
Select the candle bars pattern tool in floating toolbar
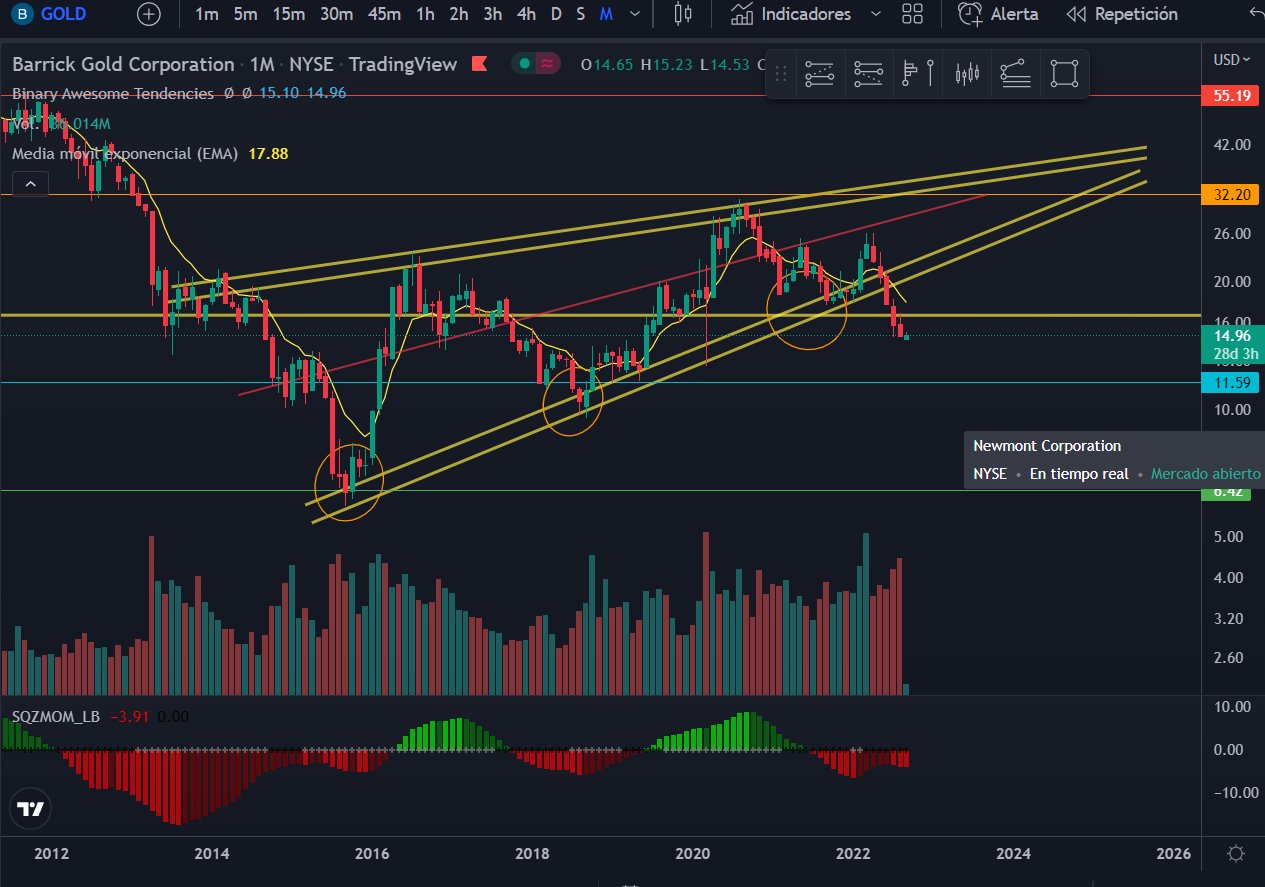(x=967, y=73)
